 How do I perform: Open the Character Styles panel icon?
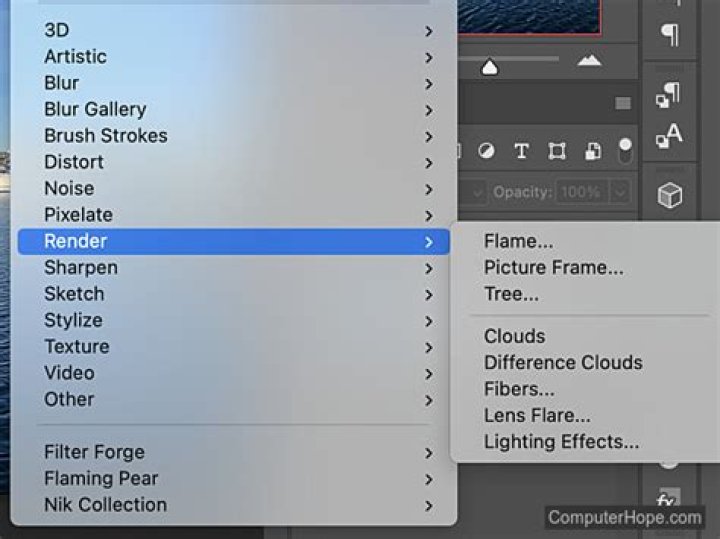click(x=668, y=136)
